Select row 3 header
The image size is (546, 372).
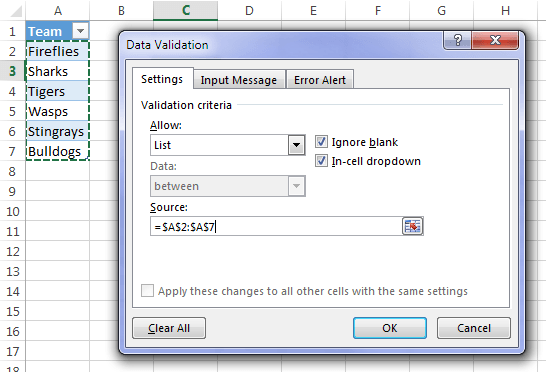12,71
